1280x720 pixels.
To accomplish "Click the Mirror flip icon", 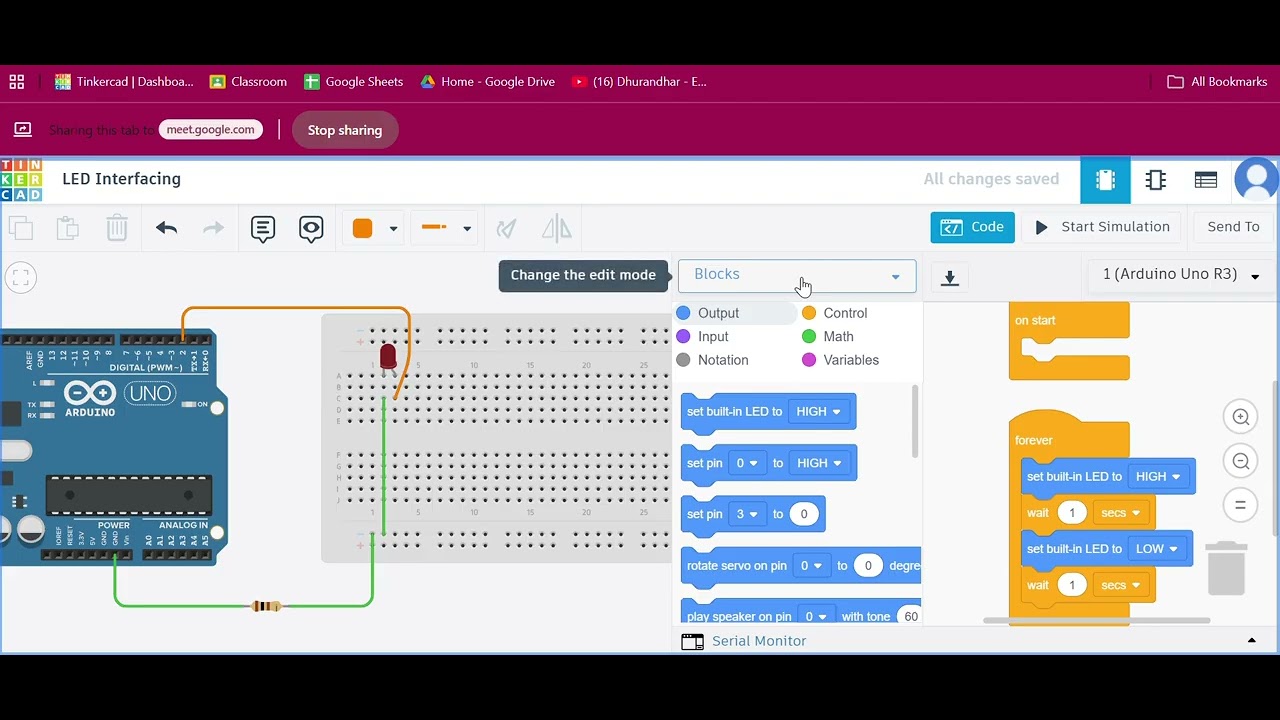I will (556, 228).
